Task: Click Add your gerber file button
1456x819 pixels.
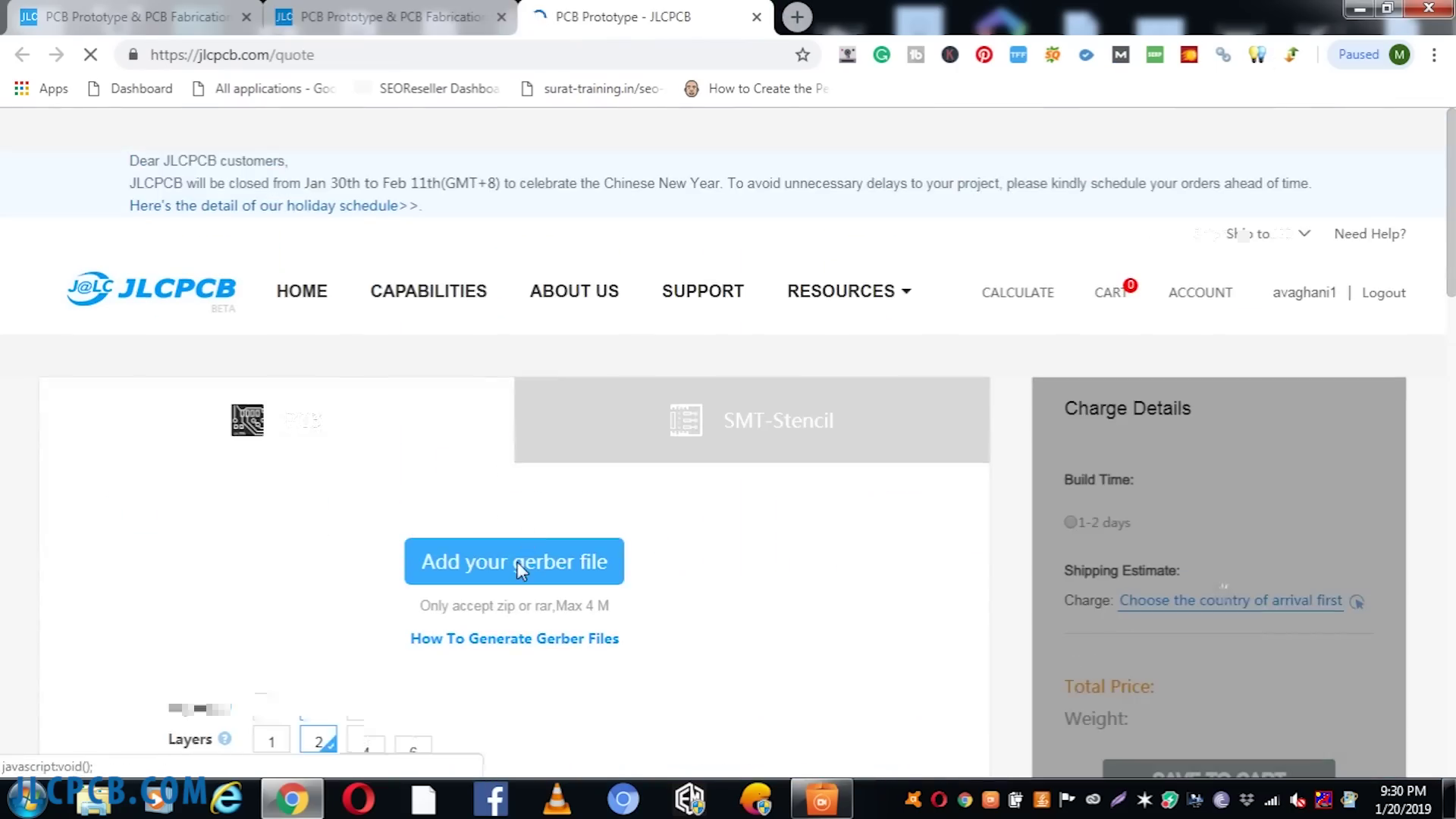Action: (x=514, y=561)
